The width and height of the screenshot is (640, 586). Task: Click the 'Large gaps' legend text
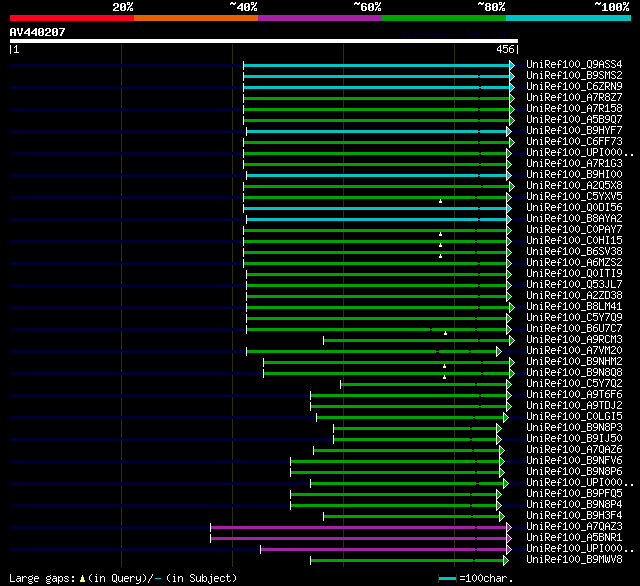[42, 578]
